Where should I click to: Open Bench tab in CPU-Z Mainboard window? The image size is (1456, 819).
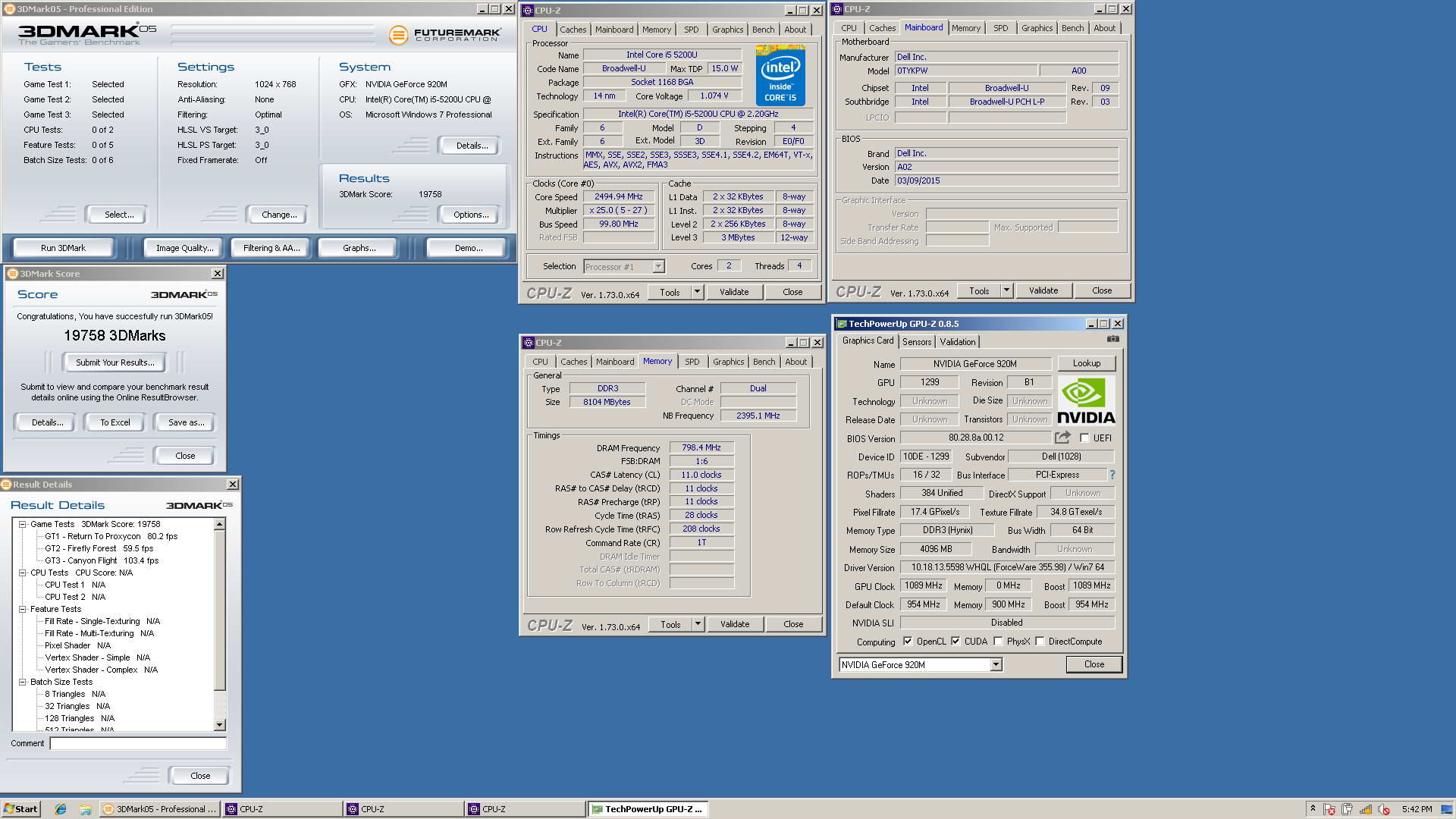coord(1073,28)
